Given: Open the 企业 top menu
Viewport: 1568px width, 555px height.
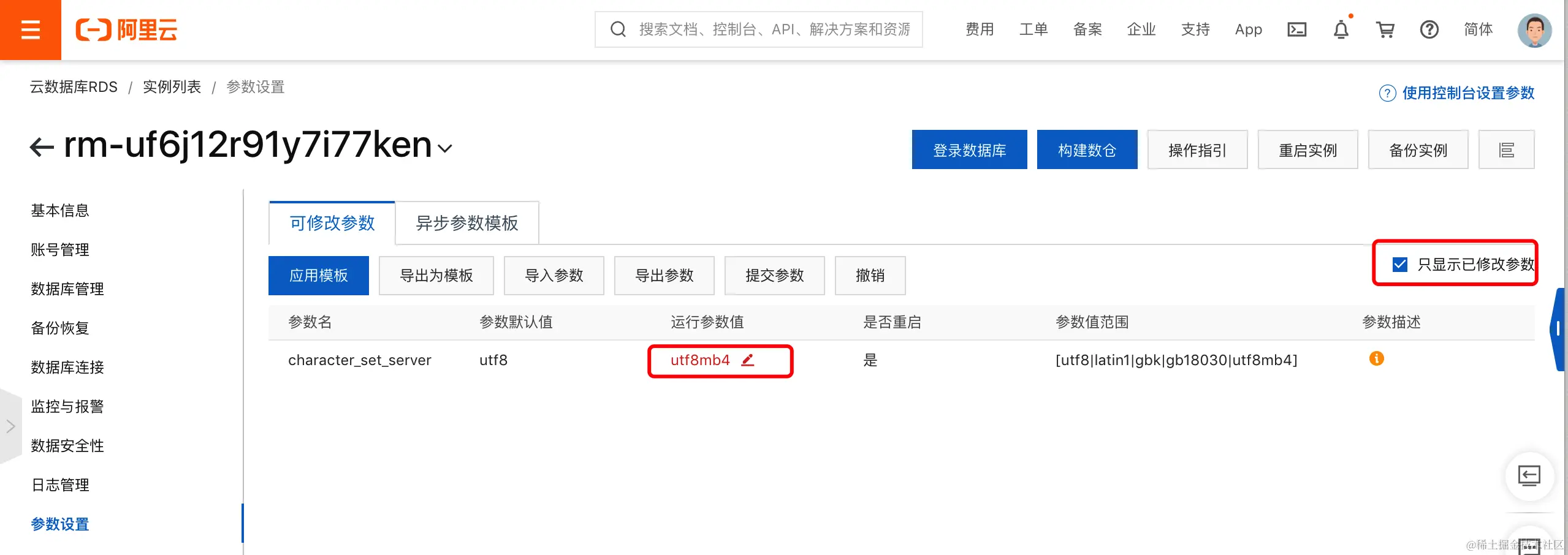Looking at the screenshot, I should pyautogui.click(x=1141, y=29).
